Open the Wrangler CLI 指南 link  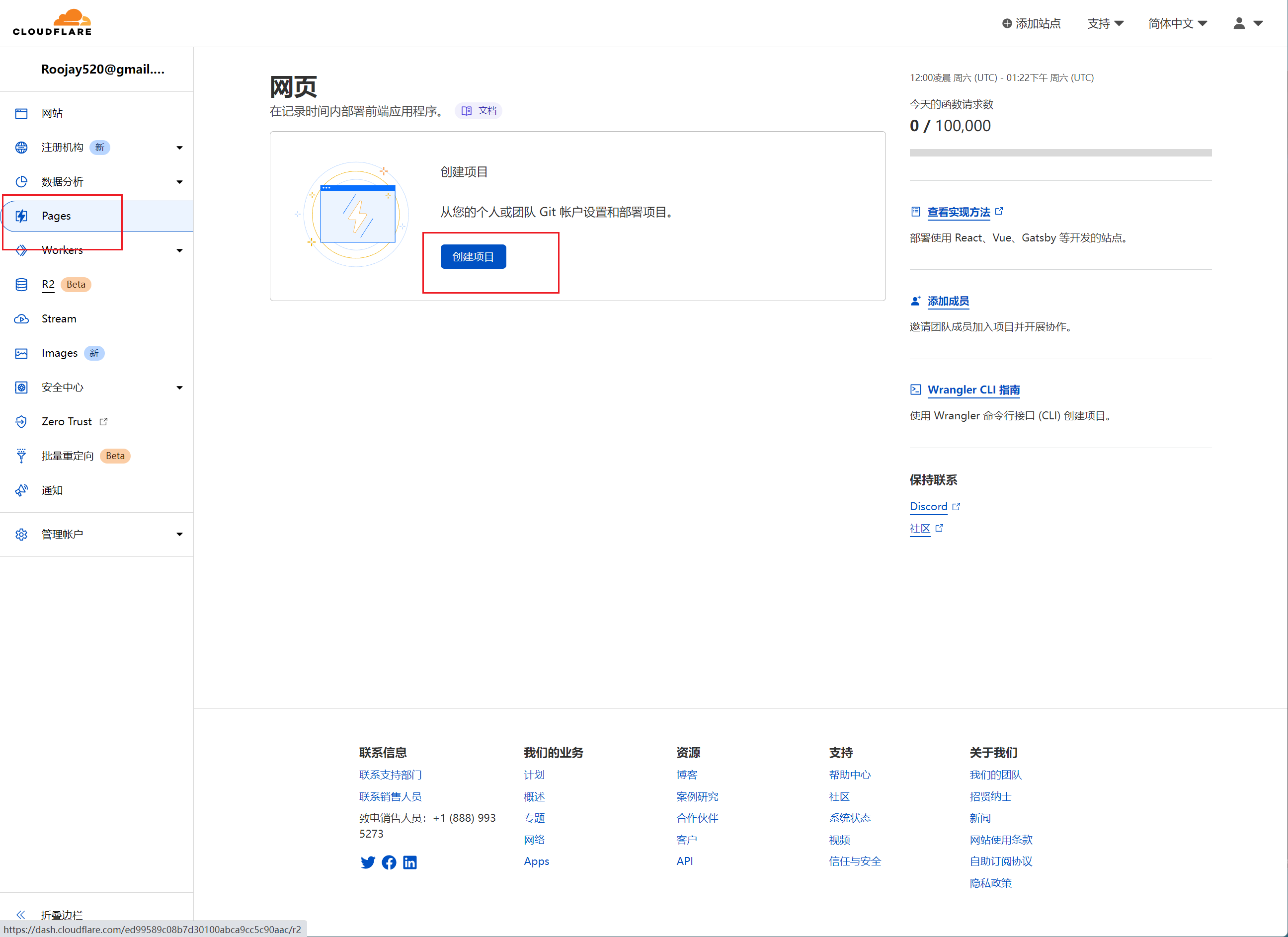(973, 390)
